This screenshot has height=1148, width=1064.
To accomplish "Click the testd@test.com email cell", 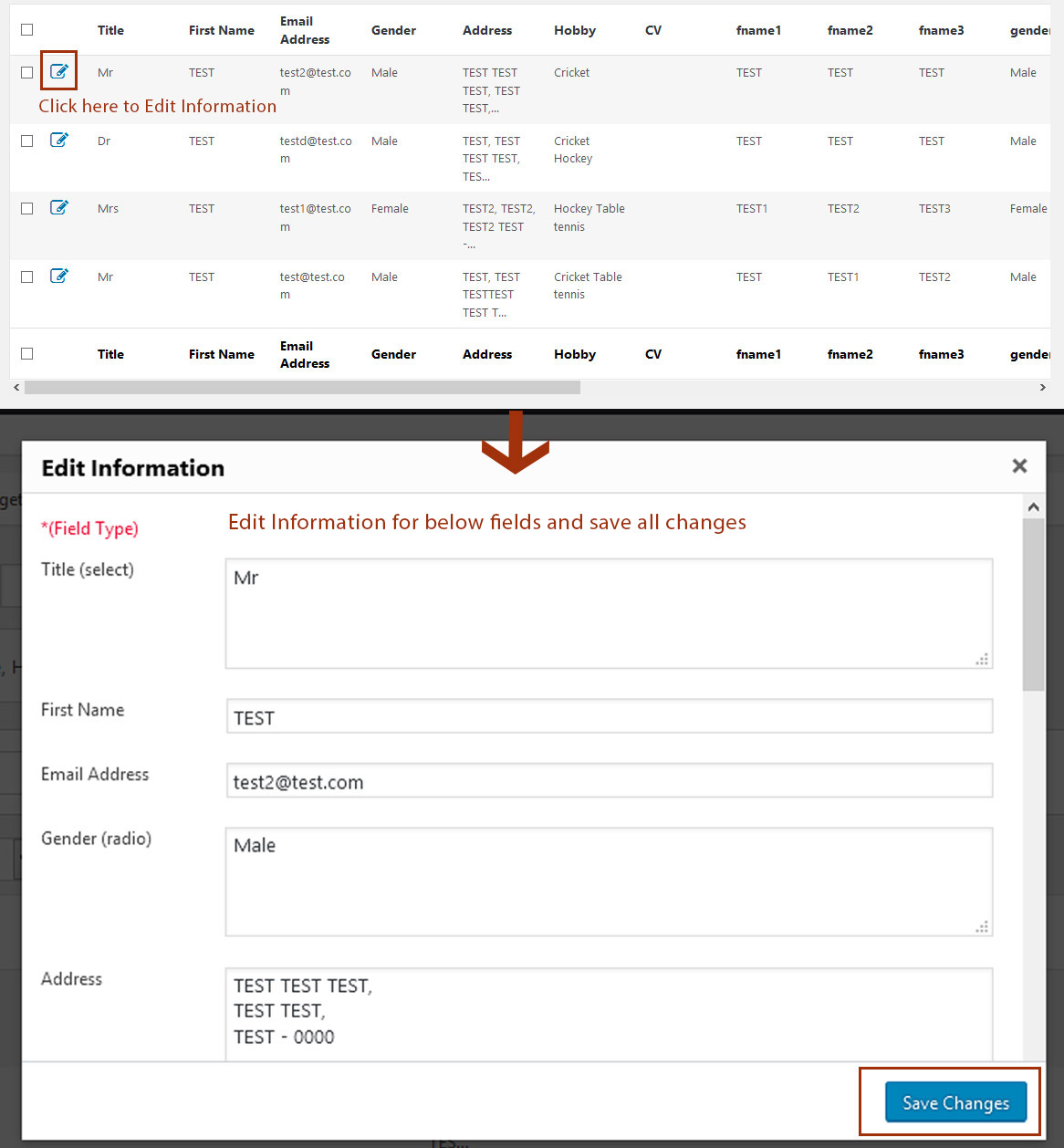I will click(x=316, y=150).
